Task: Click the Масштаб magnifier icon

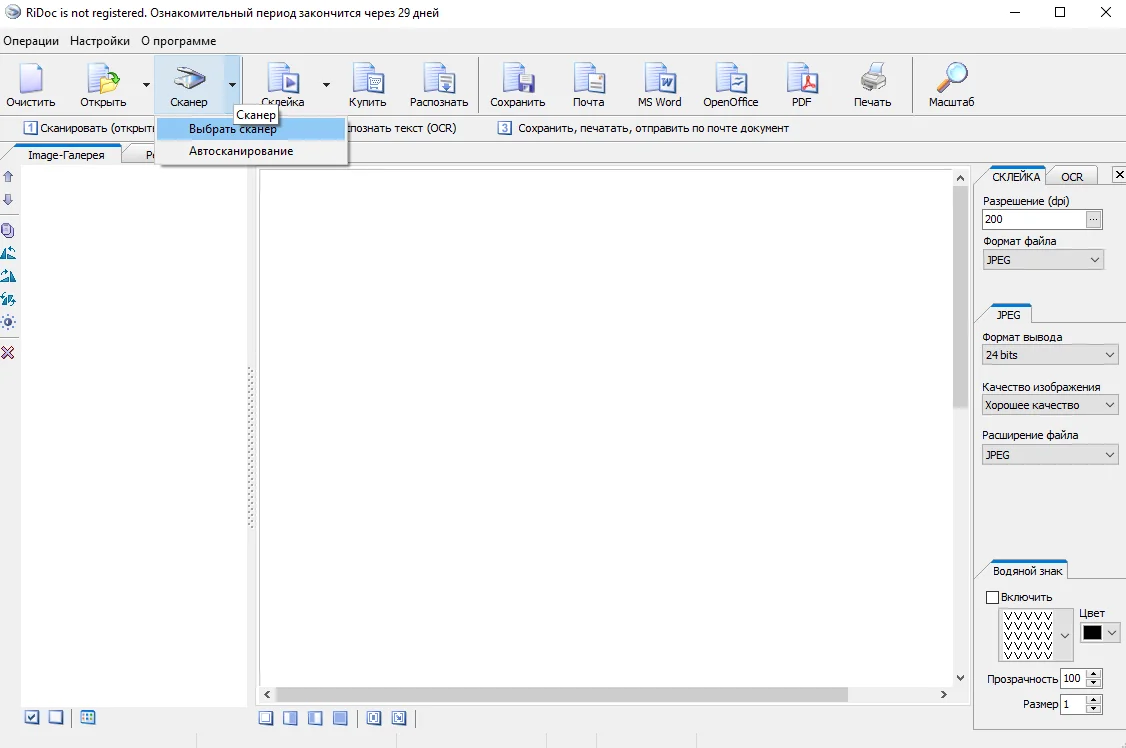Action: pos(950,82)
